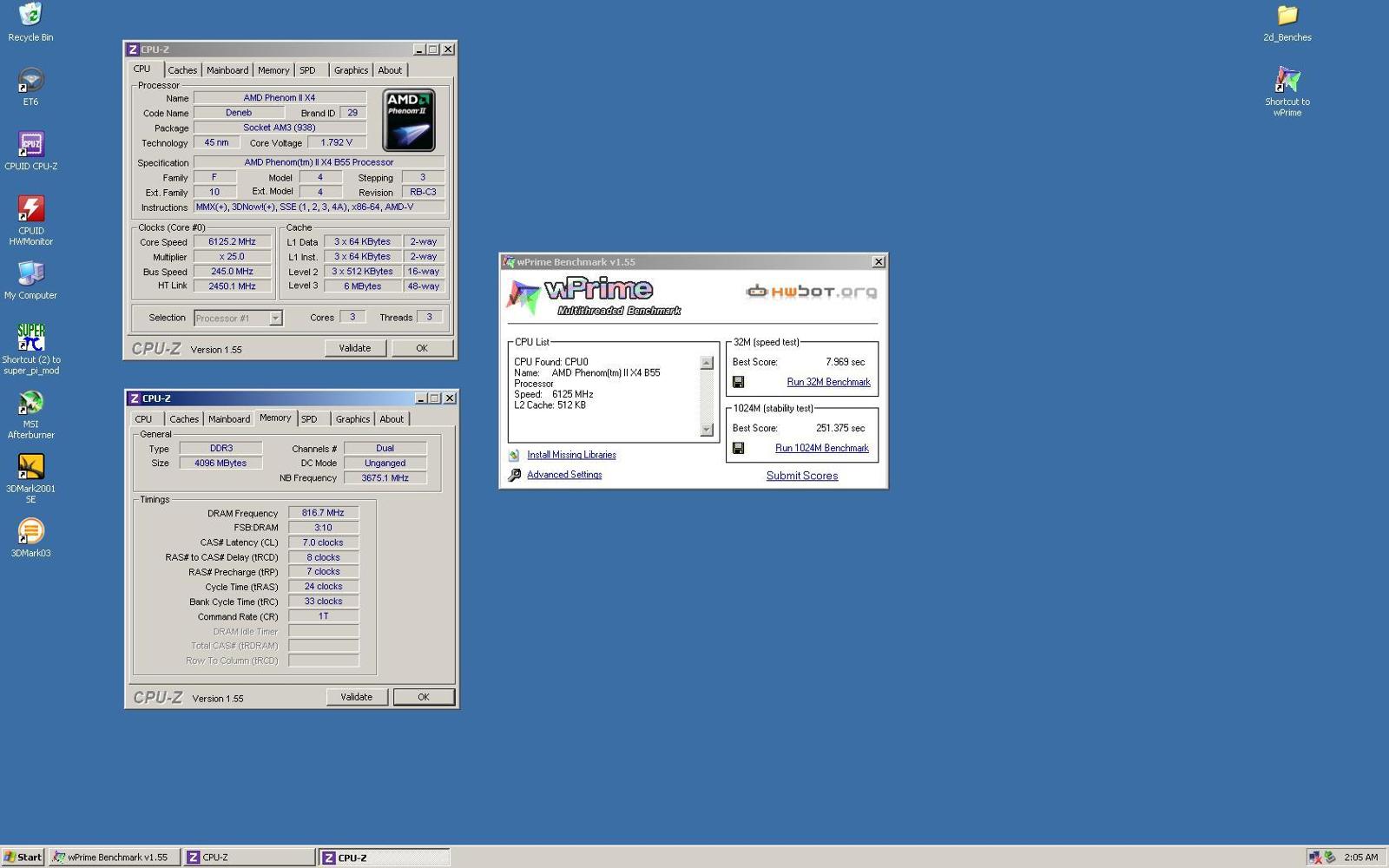Click the wPrime logo icon in title bar
The image size is (1389, 868).
(x=509, y=261)
